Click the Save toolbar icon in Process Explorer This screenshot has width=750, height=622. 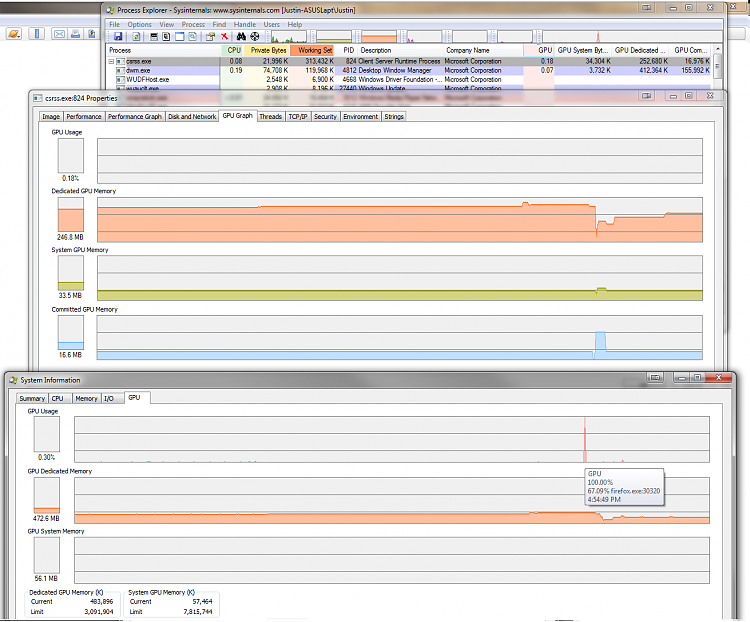coord(118,36)
